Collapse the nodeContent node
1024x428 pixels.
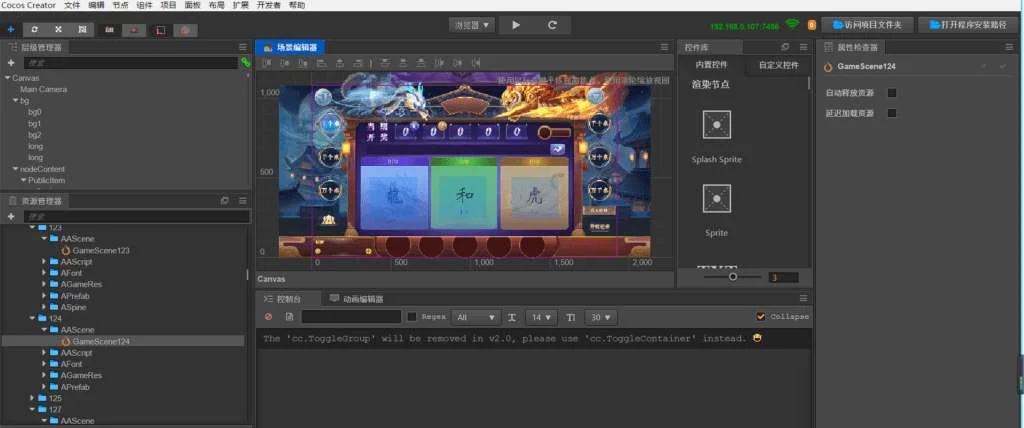[16, 169]
